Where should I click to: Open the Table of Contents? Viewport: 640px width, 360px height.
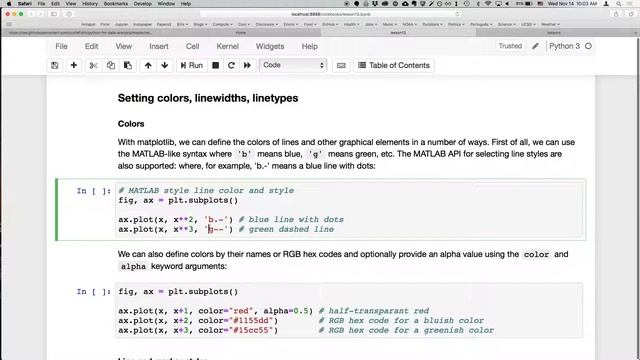[394, 65]
